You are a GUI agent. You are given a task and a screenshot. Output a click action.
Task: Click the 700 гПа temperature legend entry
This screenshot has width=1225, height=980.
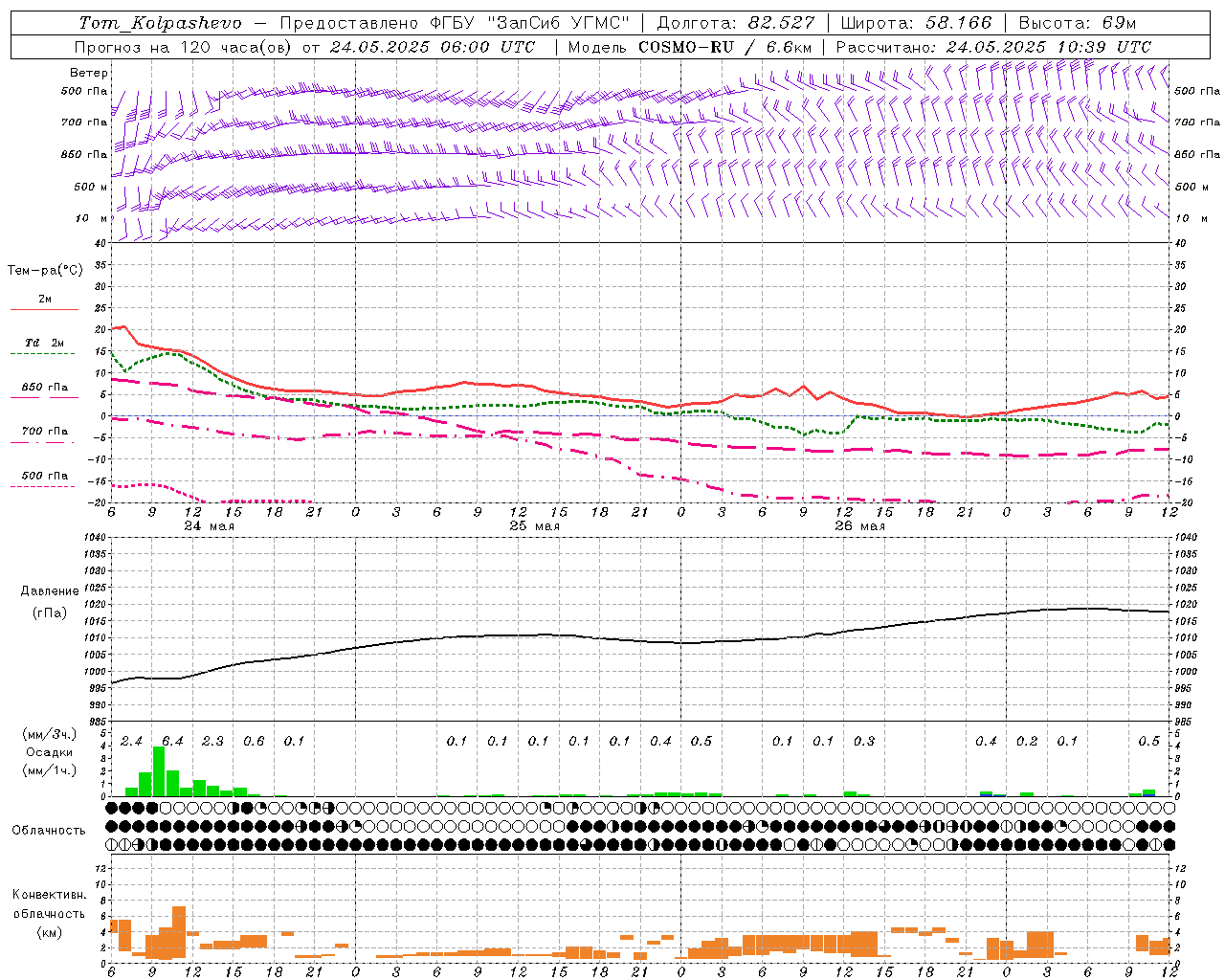click(x=44, y=431)
